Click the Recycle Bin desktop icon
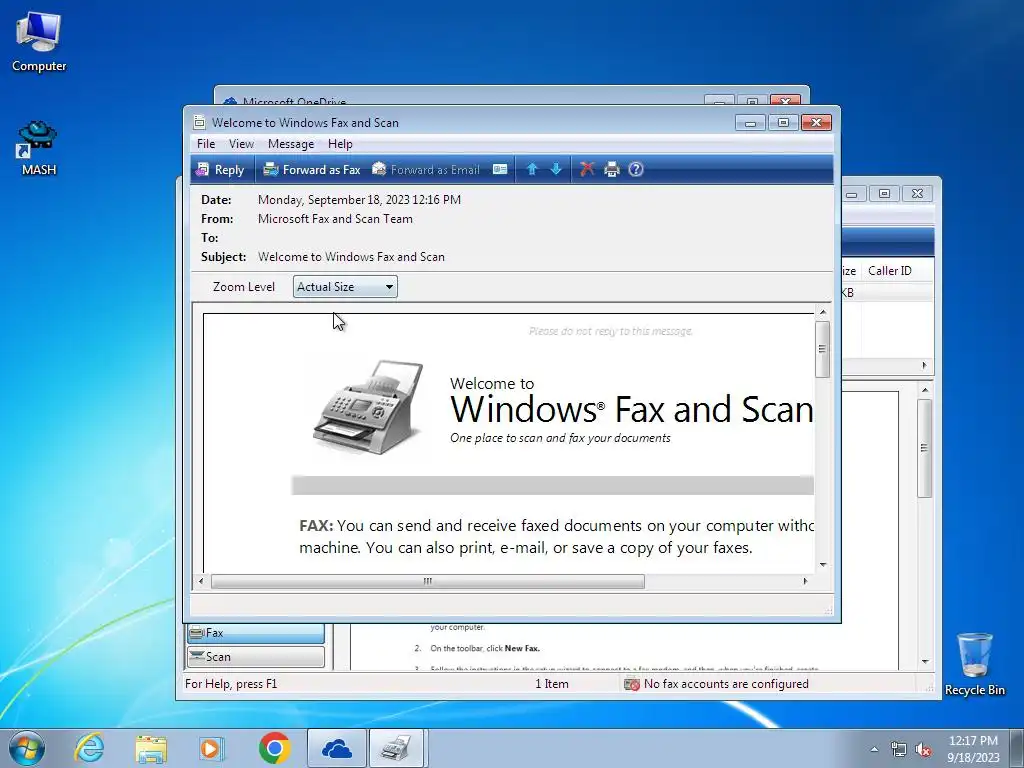 click(974, 664)
